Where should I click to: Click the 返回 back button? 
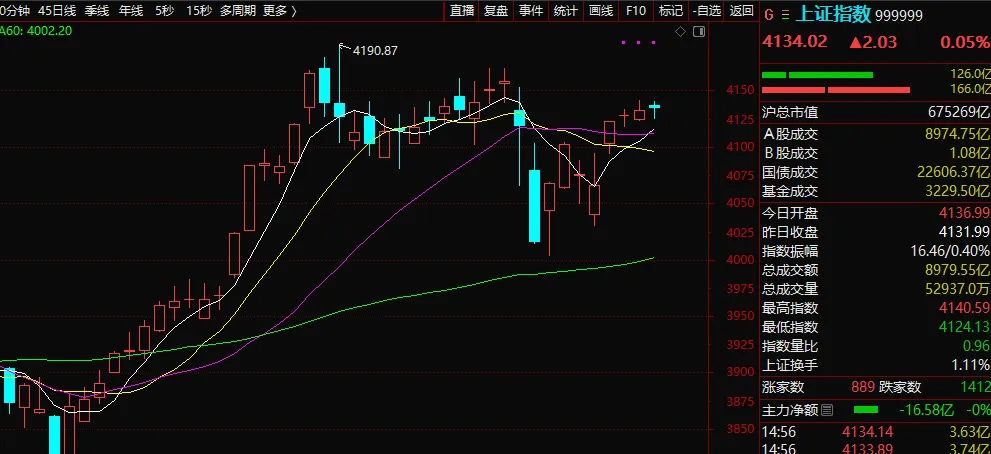(x=741, y=11)
